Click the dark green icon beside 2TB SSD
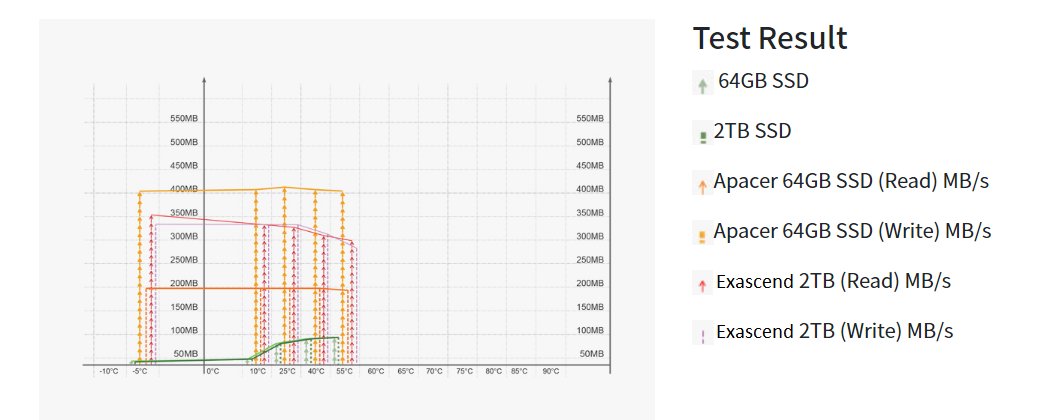 703,134
